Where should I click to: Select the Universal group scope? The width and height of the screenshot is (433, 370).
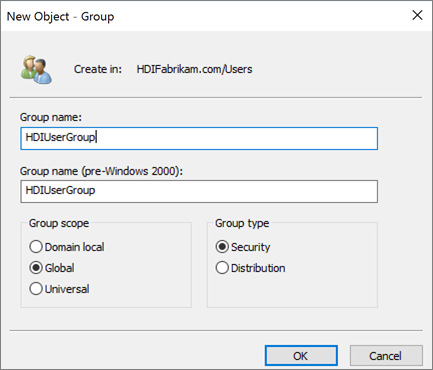click(59, 289)
